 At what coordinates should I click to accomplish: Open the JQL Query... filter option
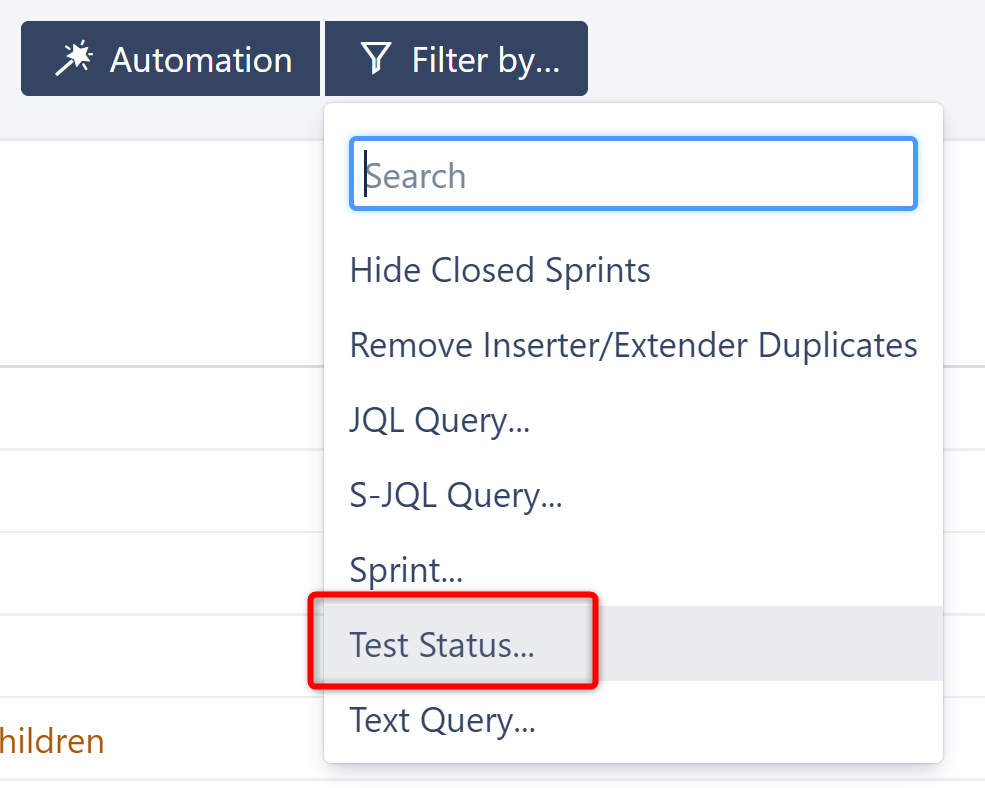(x=440, y=420)
